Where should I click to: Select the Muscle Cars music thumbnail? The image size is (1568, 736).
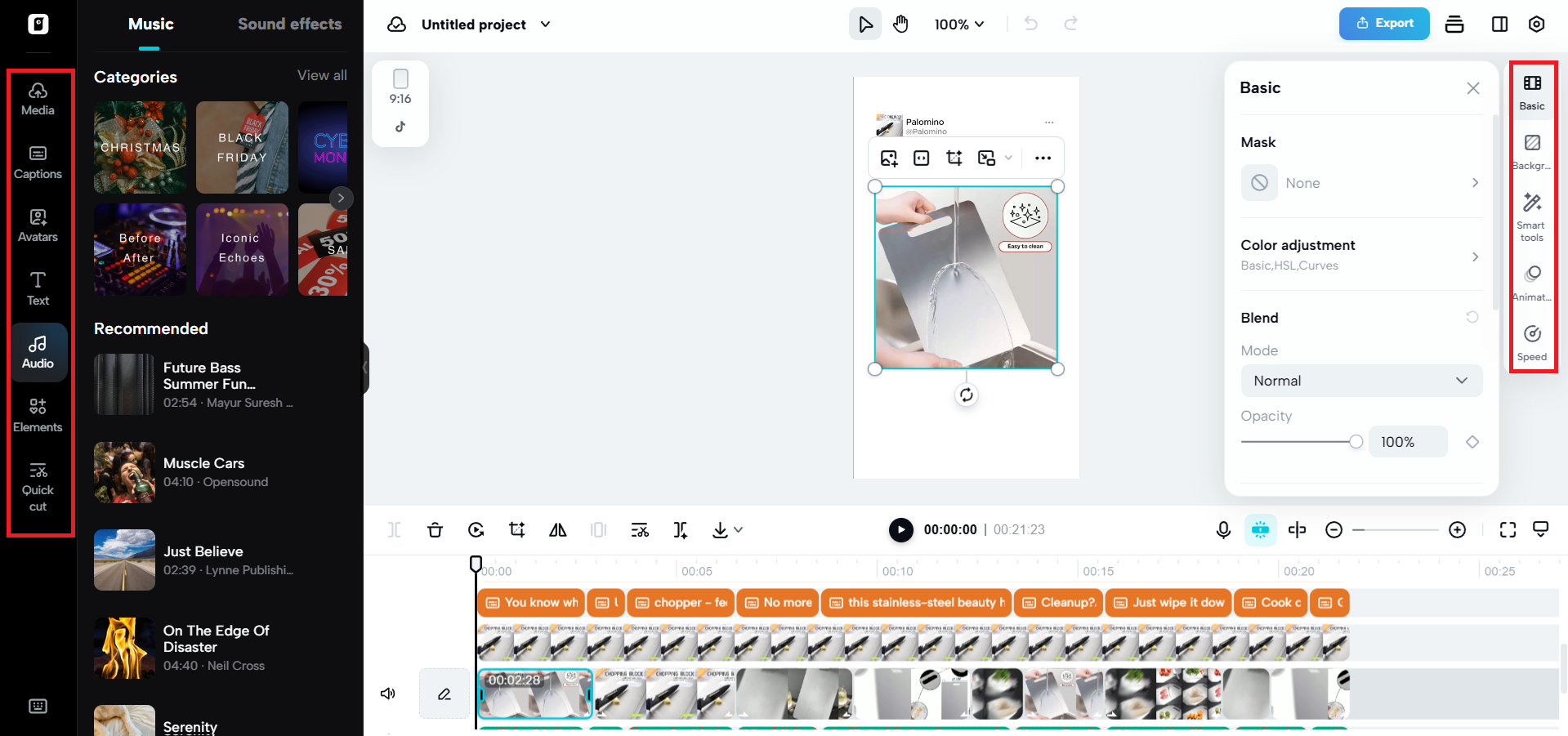124,472
